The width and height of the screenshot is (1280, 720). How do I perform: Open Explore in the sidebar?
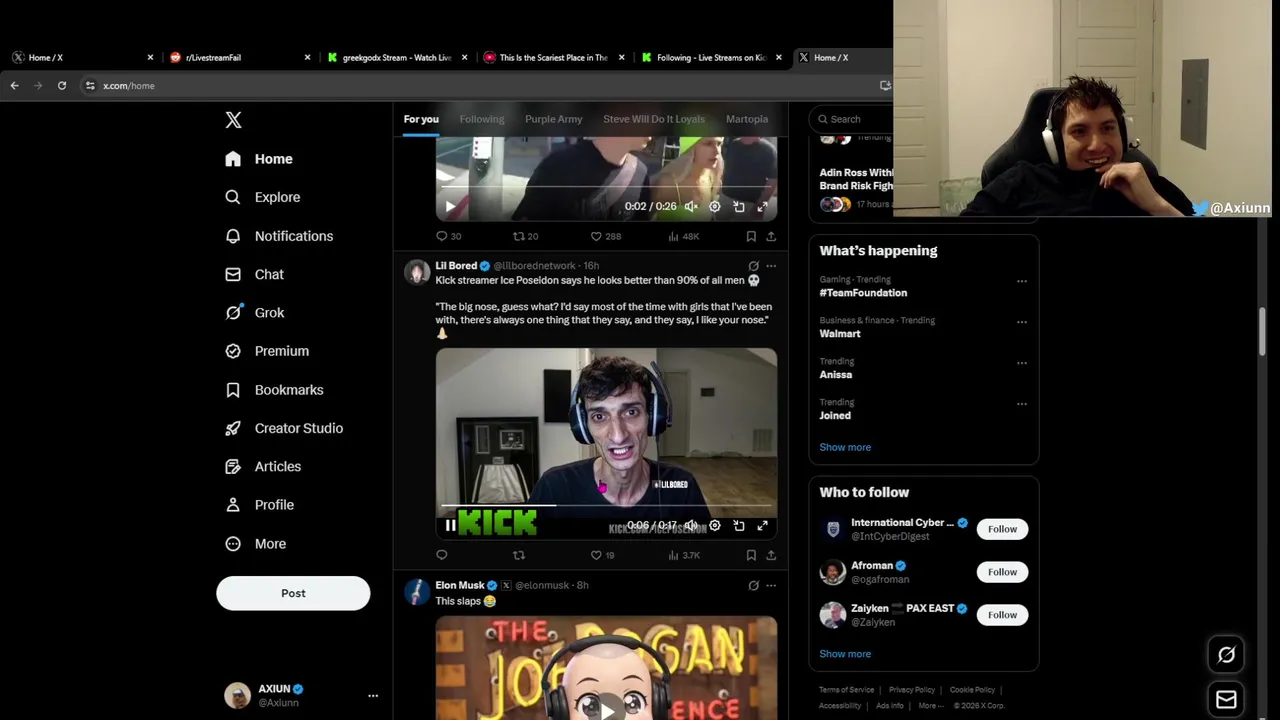(263, 197)
